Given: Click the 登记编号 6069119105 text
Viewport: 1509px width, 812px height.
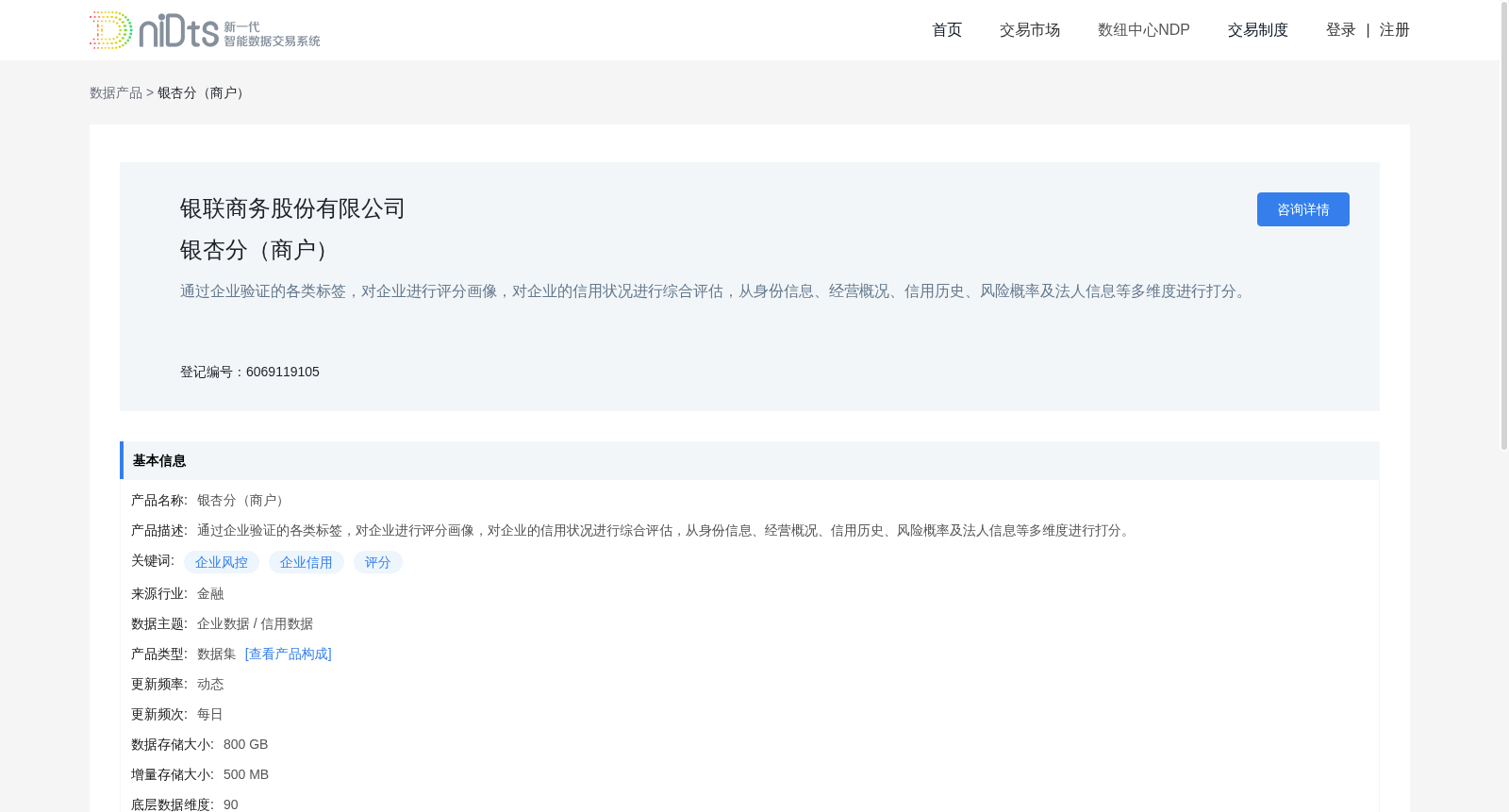Looking at the screenshot, I should point(250,372).
